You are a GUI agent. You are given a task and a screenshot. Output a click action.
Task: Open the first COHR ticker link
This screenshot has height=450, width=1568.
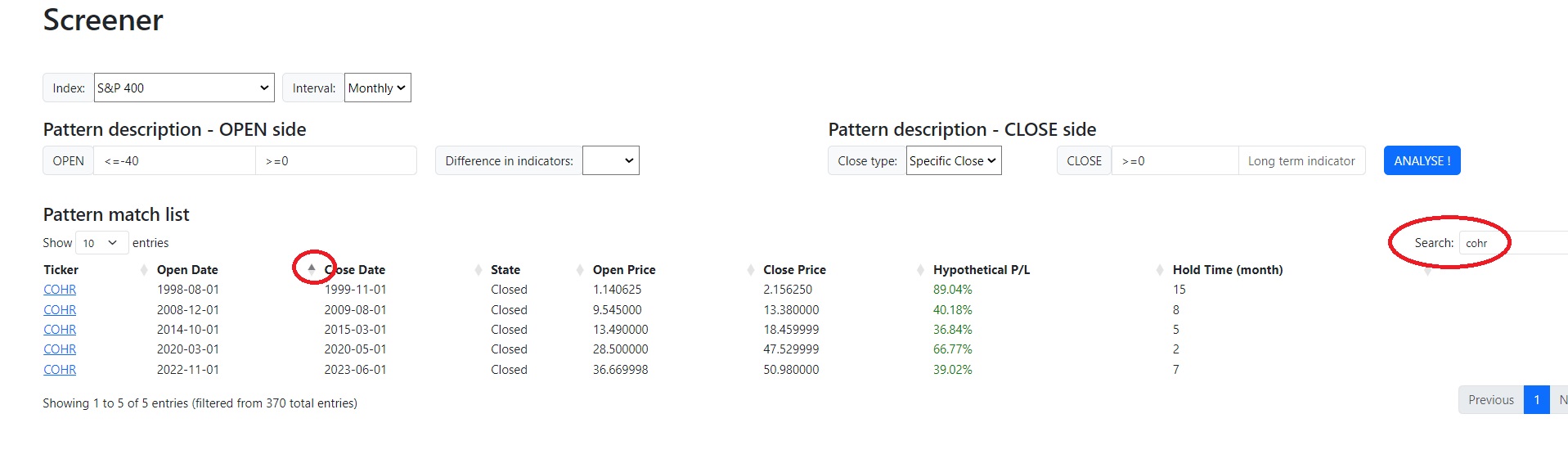click(x=60, y=290)
